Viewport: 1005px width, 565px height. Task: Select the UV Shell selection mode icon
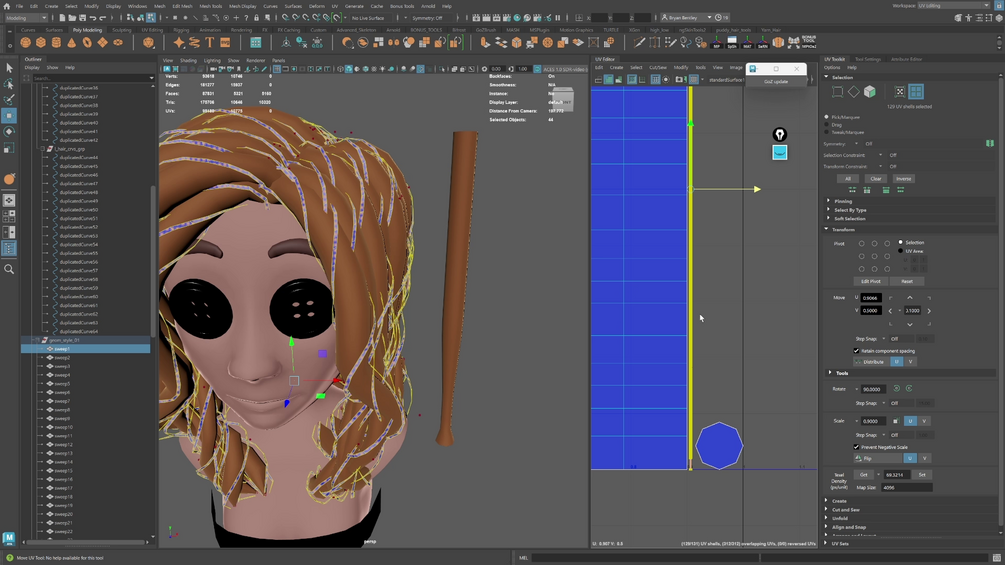(x=916, y=92)
